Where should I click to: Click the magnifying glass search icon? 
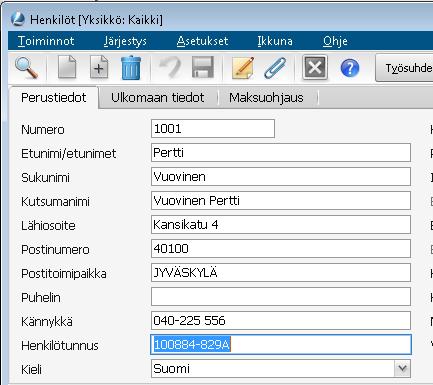pyautogui.click(x=26, y=68)
